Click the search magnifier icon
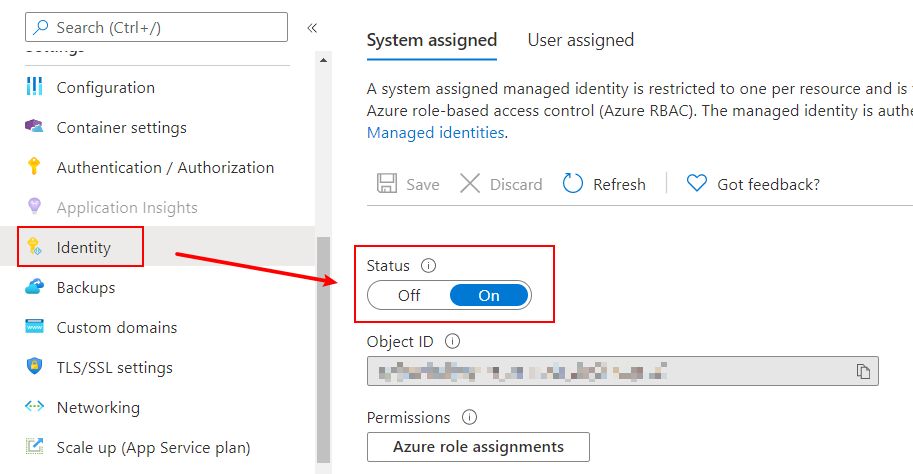This screenshot has height=474, width=913. pyautogui.click(x=41, y=27)
